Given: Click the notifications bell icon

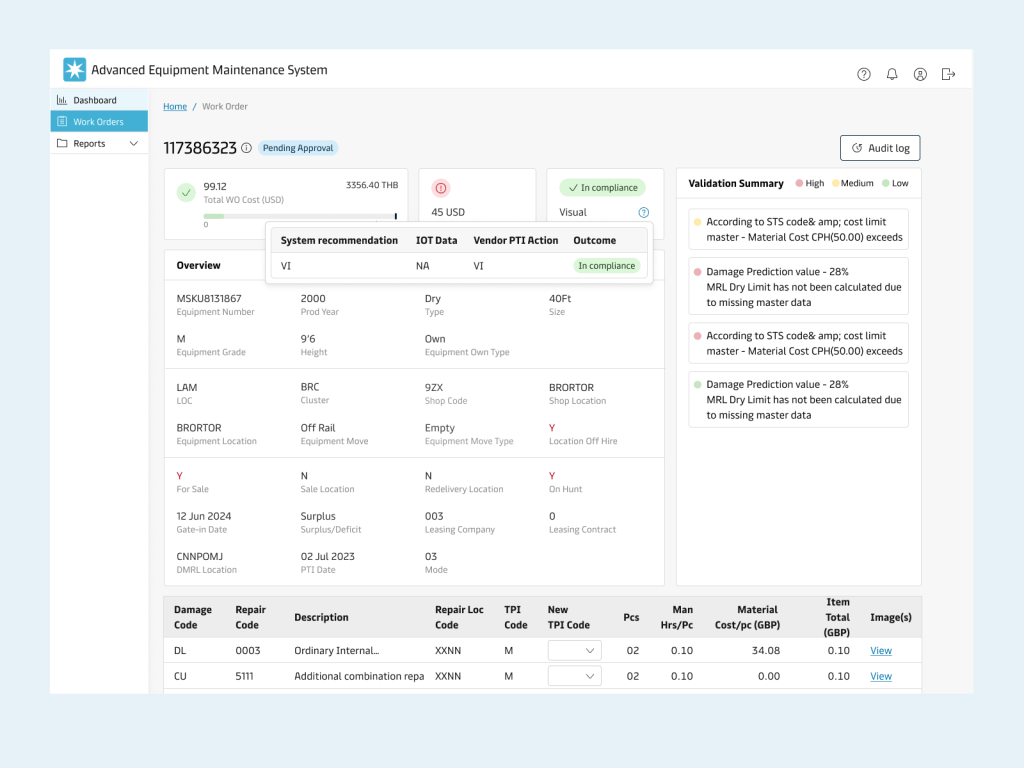Looking at the screenshot, I should 891,73.
